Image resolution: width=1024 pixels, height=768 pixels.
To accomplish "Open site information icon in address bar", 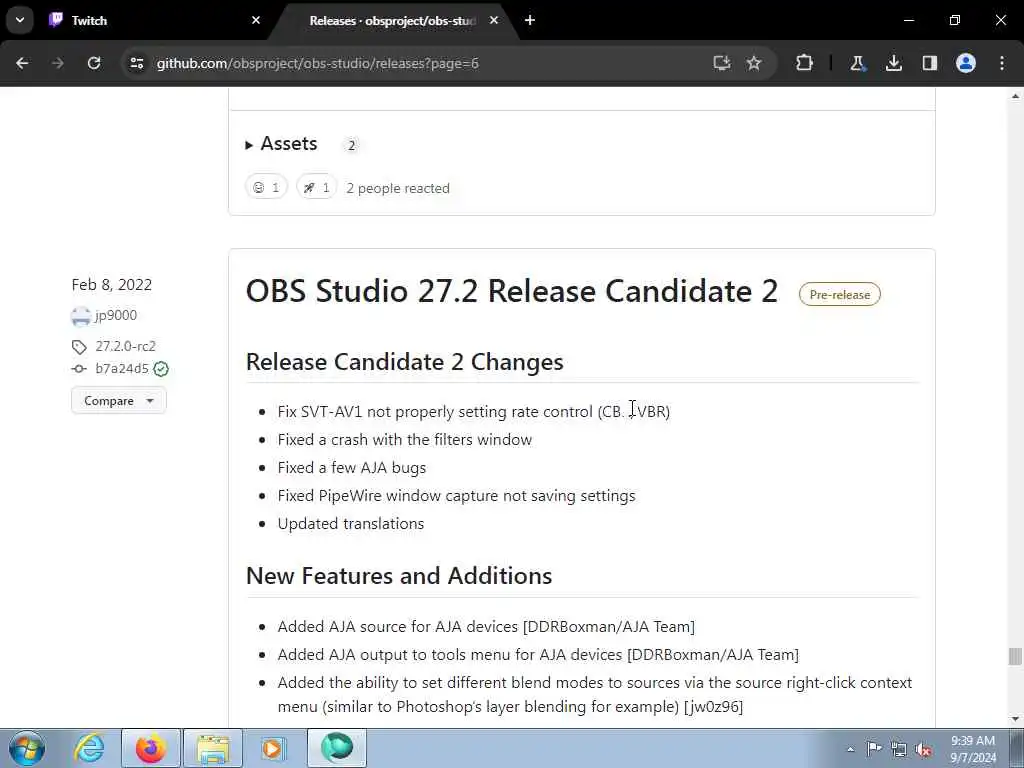I will coord(136,63).
